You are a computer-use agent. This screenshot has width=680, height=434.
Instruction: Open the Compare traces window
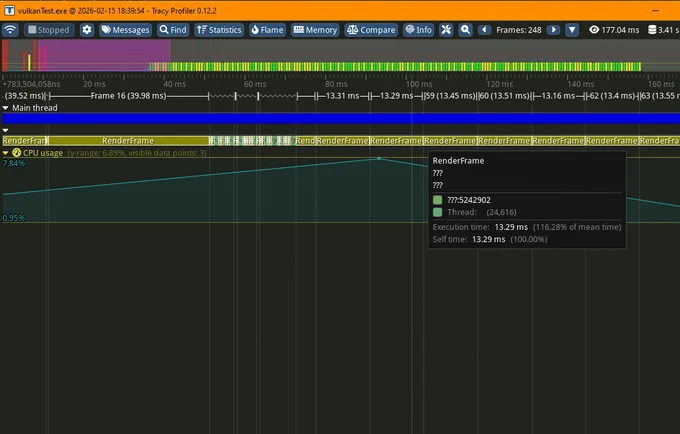coord(371,29)
